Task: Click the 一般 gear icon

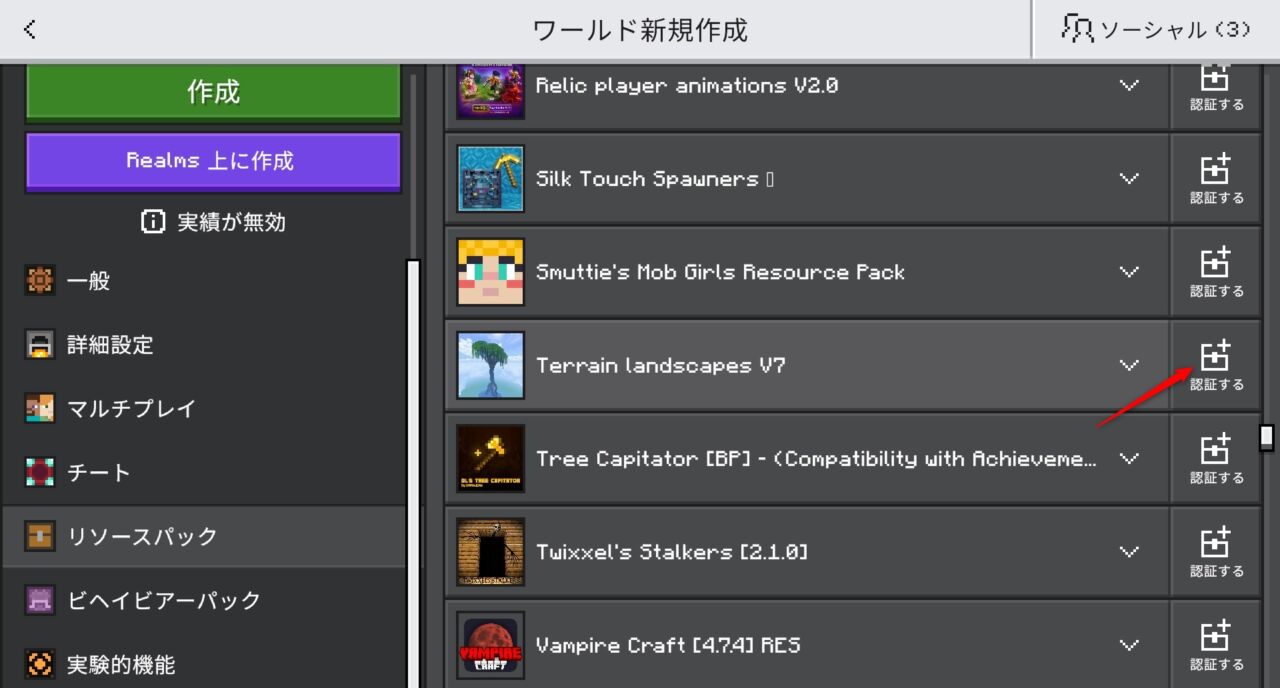Action: coord(40,281)
